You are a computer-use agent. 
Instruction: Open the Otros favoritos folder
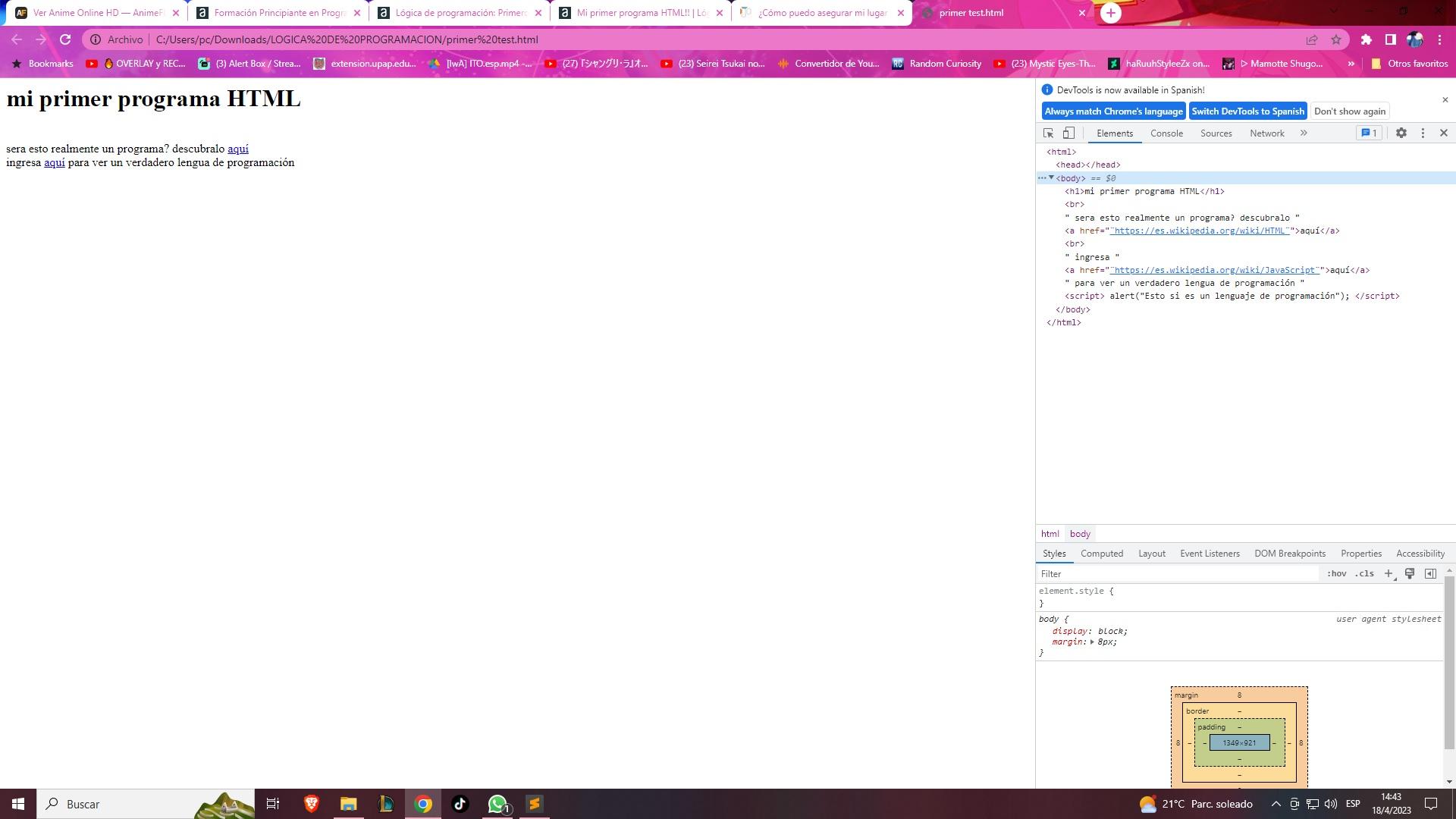click(x=1410, y=64)
